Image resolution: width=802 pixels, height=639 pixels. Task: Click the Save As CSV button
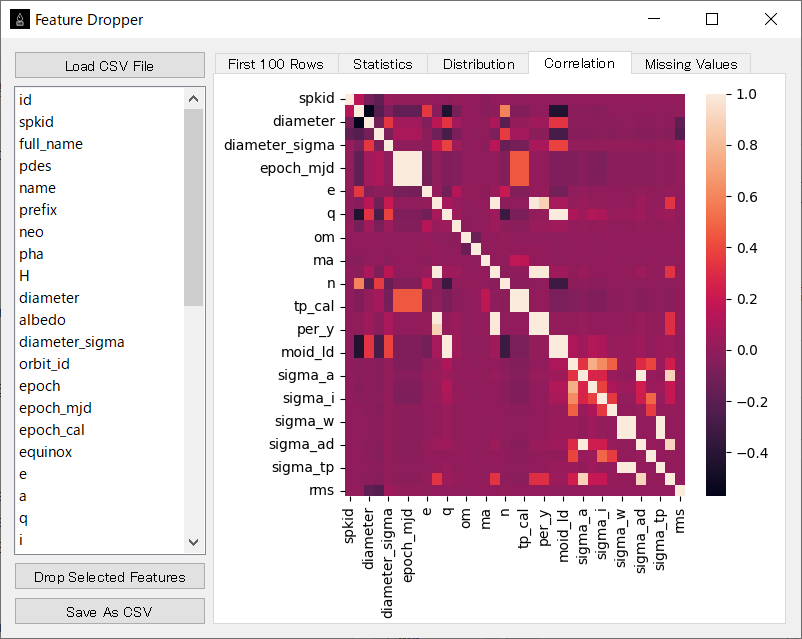click(x=109, y=611)
